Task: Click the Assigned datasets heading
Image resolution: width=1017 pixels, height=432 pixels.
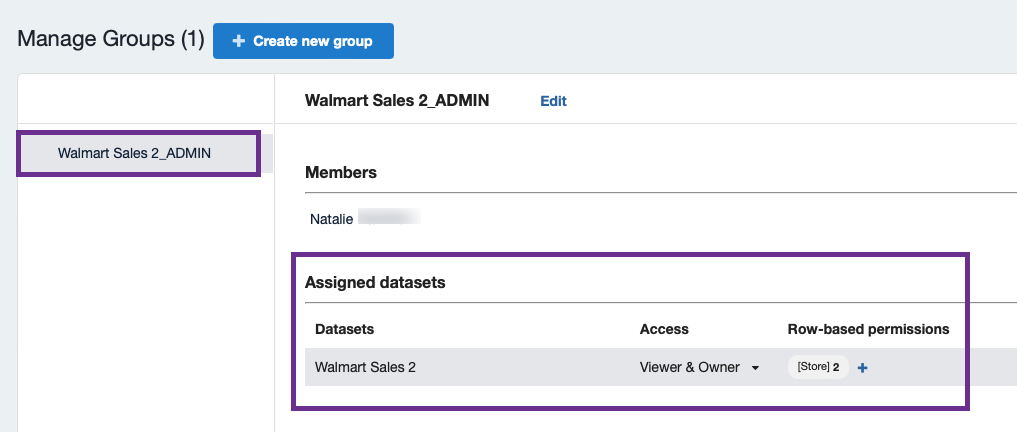Action: click(375, 283)
